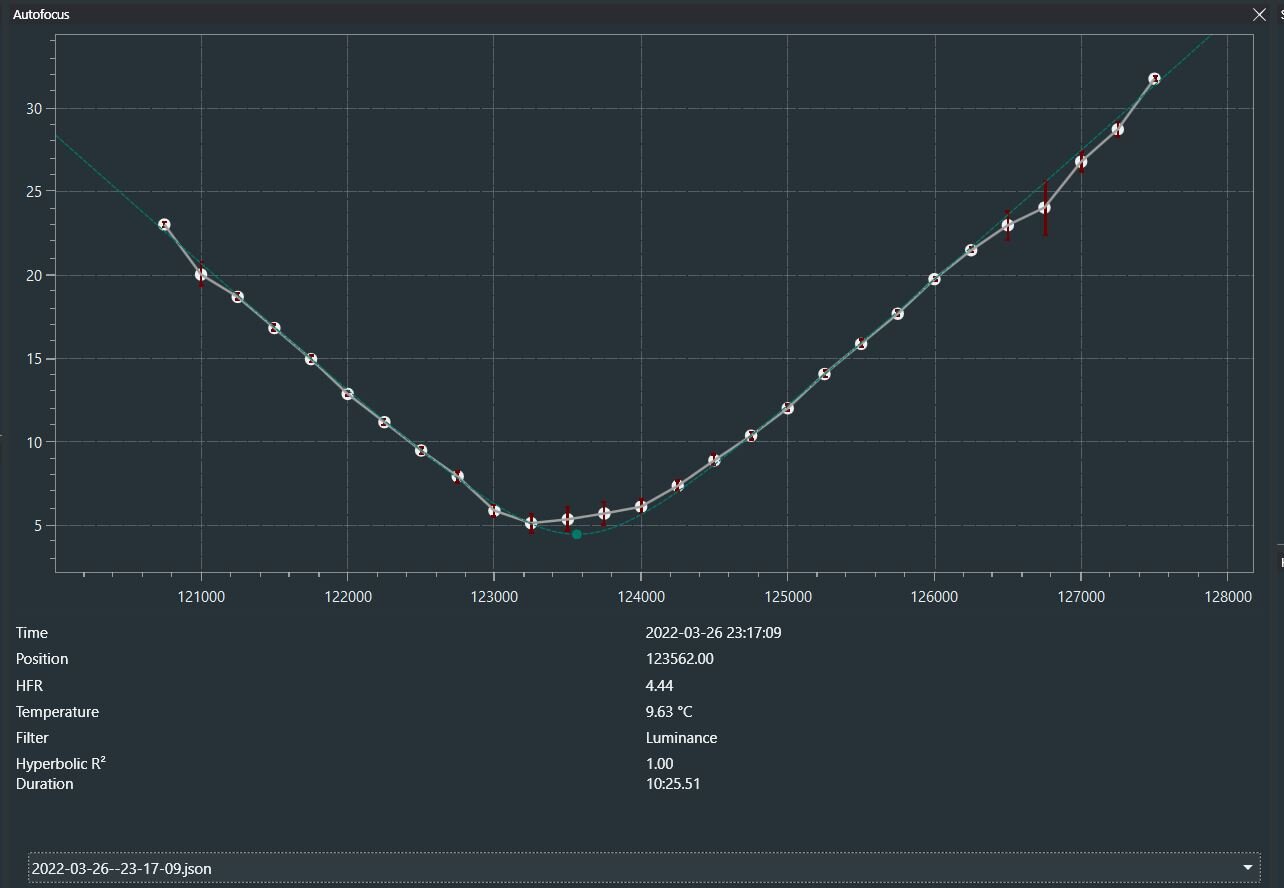
Task: Click the Filter label
Action: (32, 738)
